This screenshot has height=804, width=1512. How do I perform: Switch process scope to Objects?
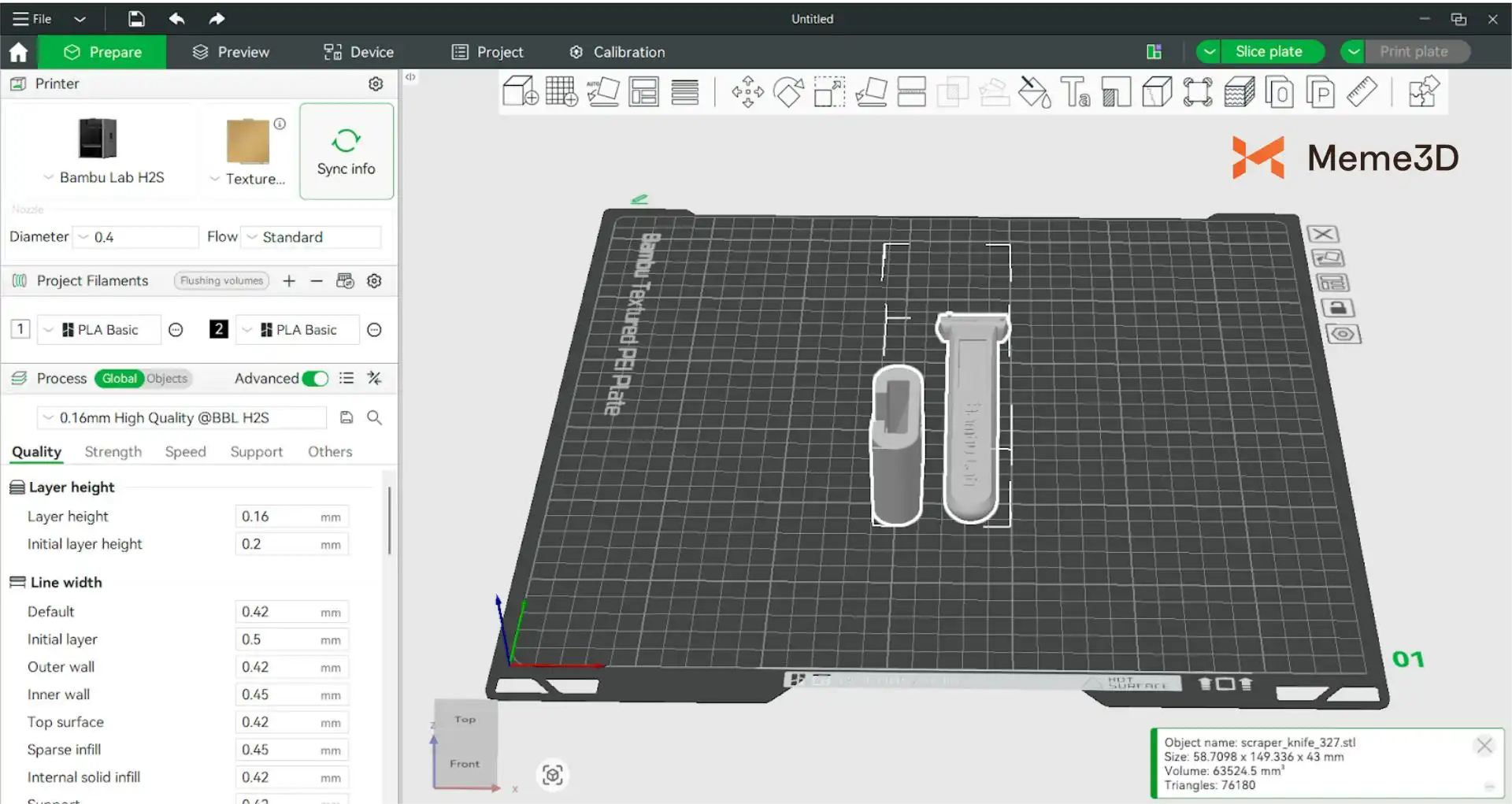(x=167, y=379)
